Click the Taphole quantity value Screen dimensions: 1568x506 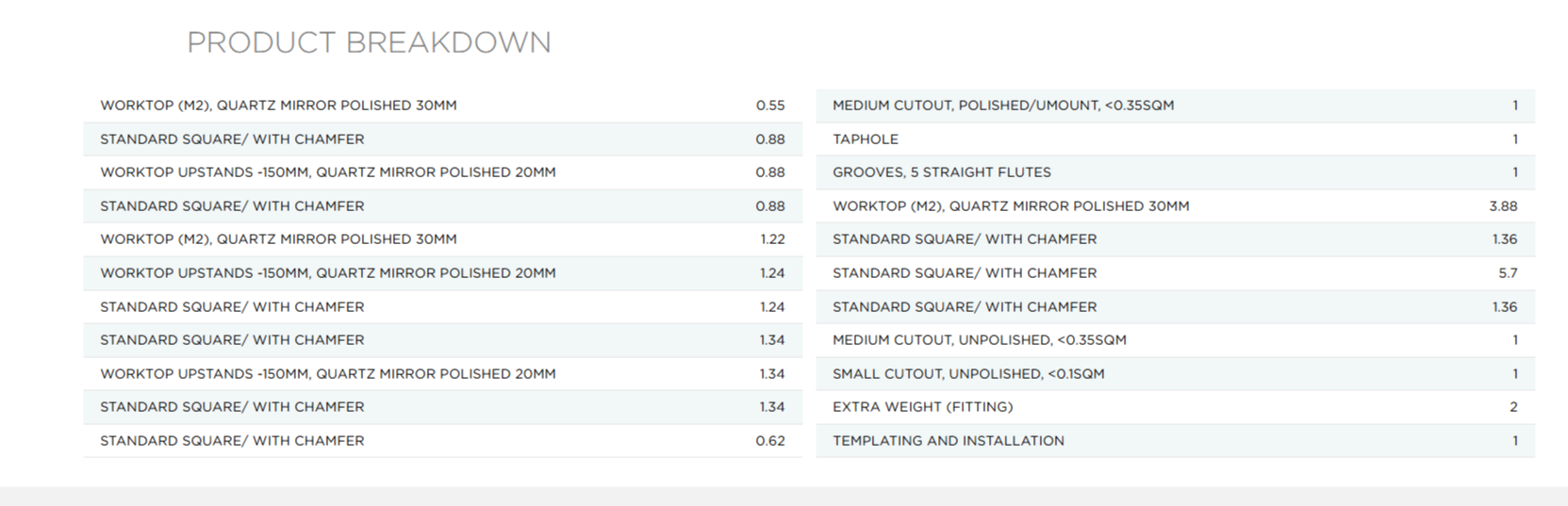pyautogui.click(x=1514, y=139)
